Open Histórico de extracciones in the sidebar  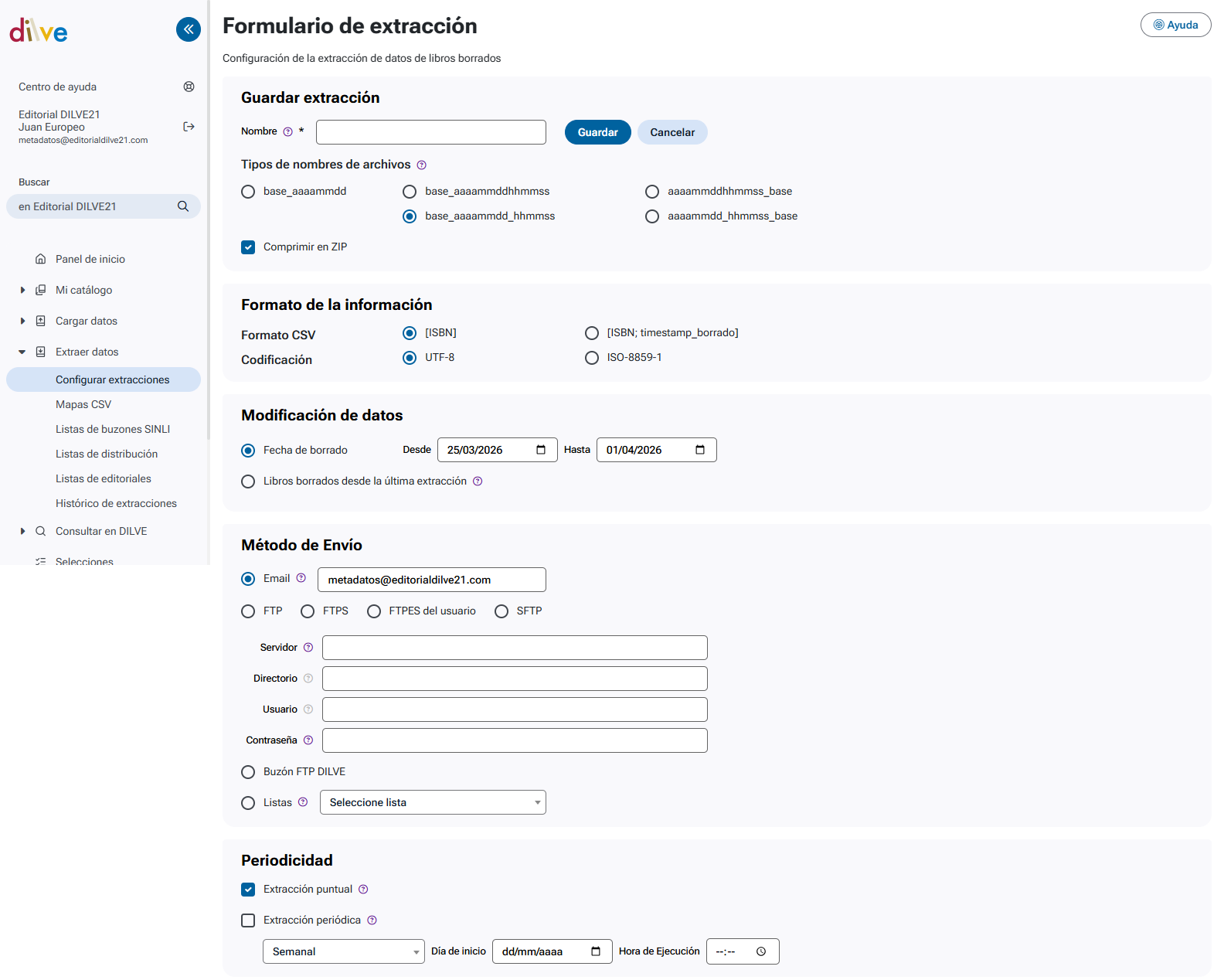click(x=116, y=503)
